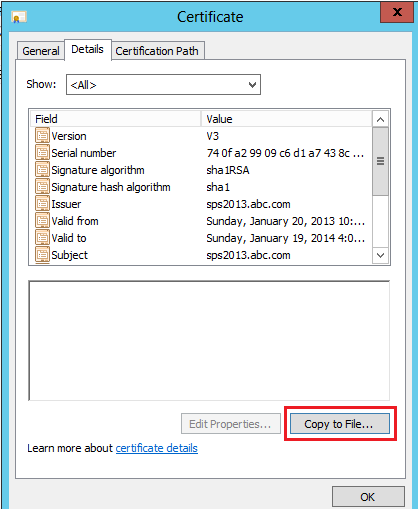This screenshot has height=509, width=418.
Task: Click the Serial number field icon
Action: pos(42,153)
